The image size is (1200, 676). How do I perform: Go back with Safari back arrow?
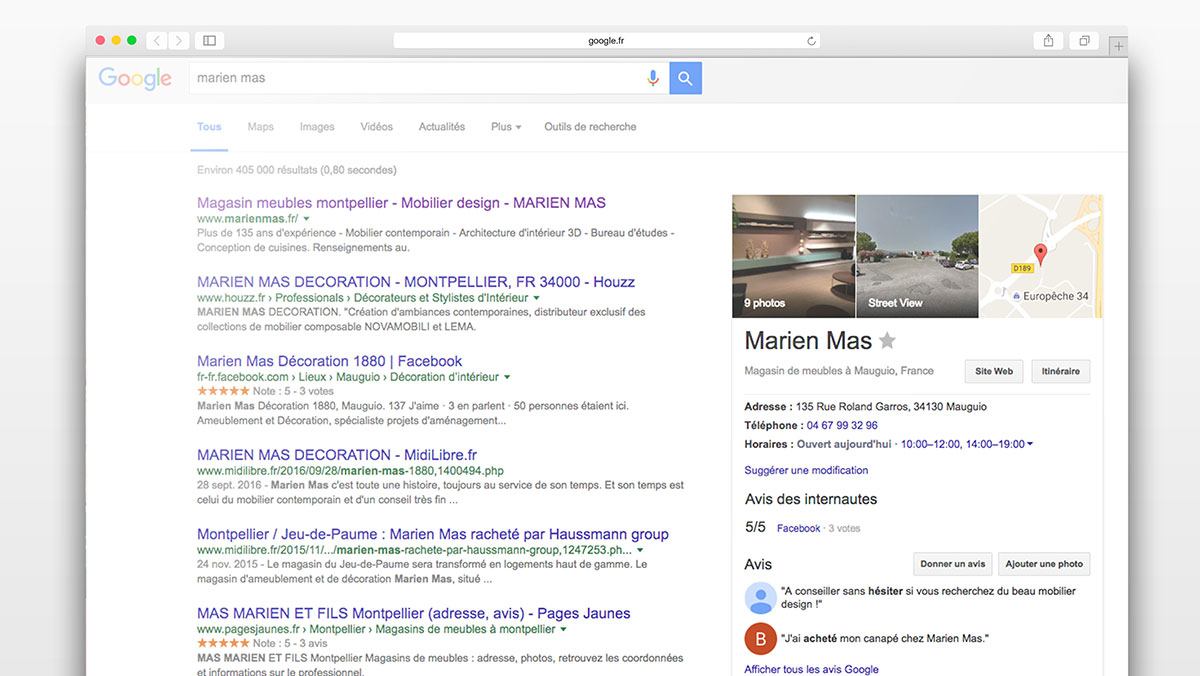click(157, 41)
